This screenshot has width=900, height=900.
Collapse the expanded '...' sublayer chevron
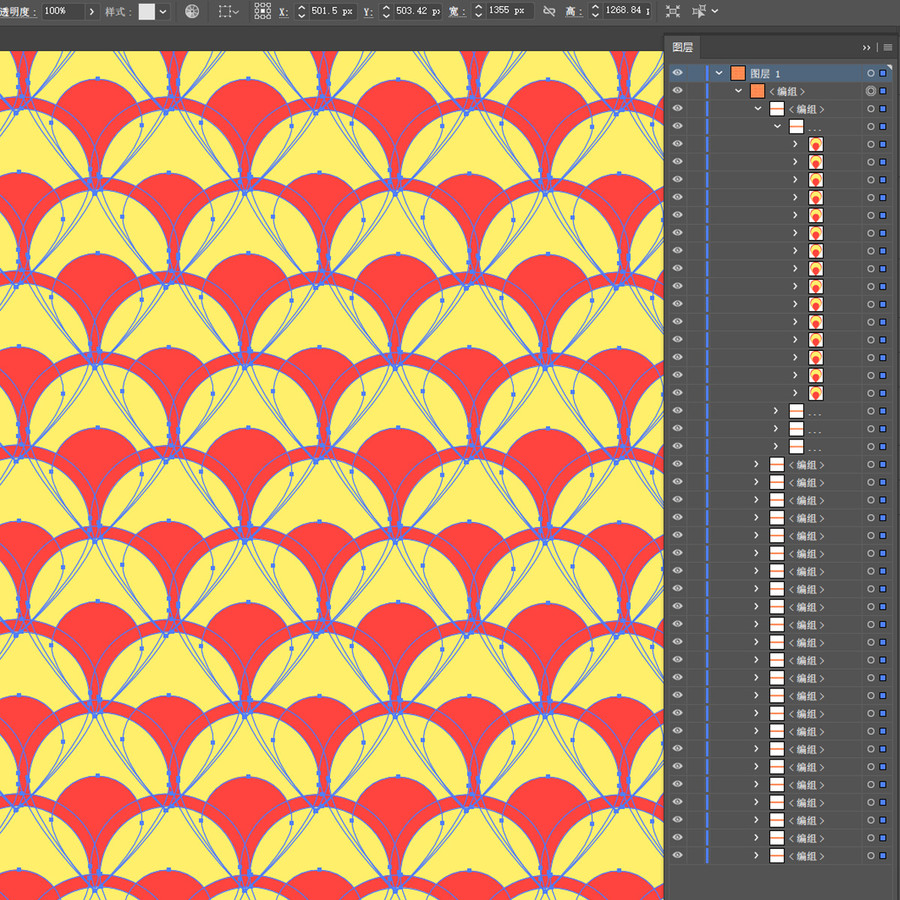click(777, 126)
